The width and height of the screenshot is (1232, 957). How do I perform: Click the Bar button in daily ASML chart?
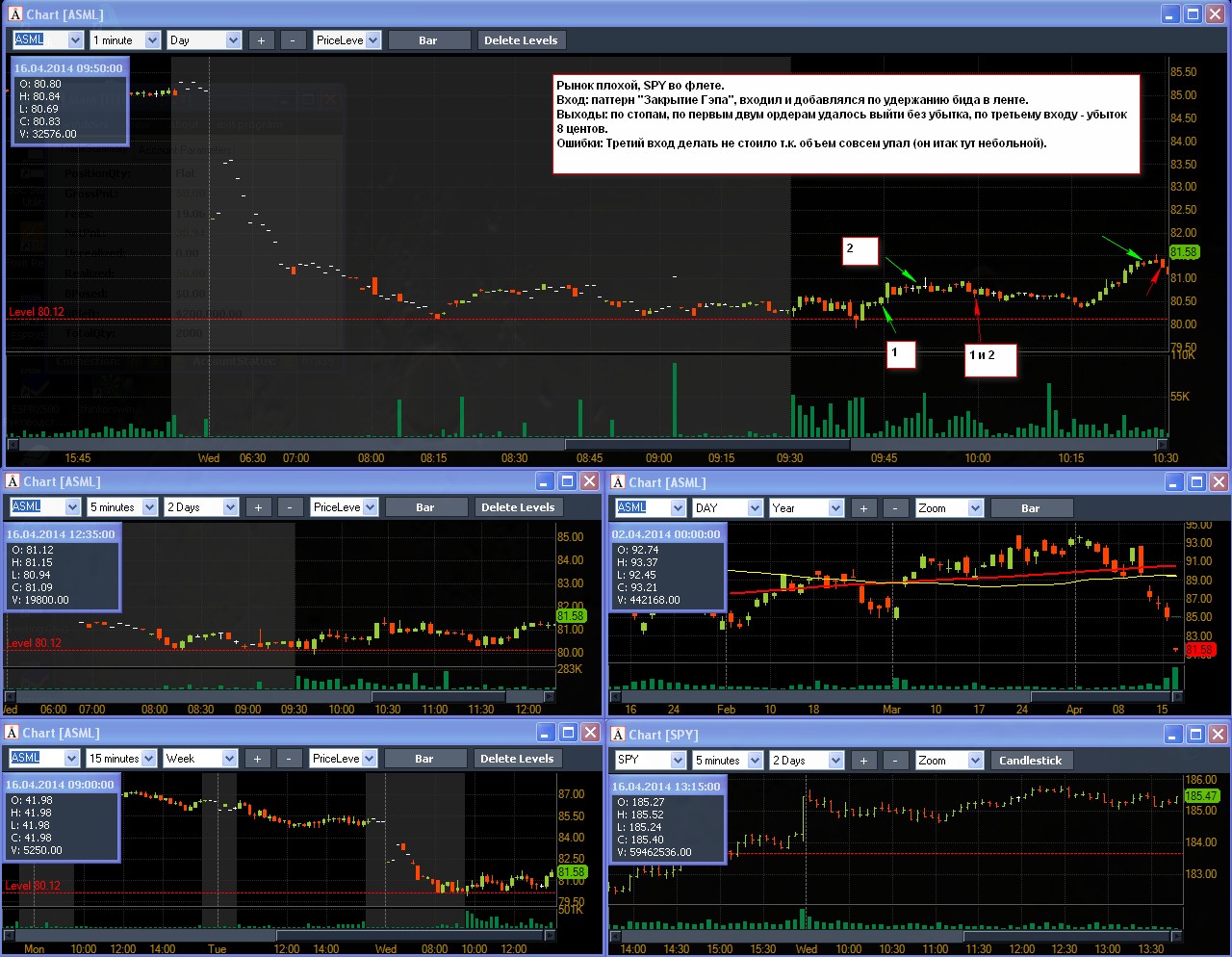pos(1031,508)
